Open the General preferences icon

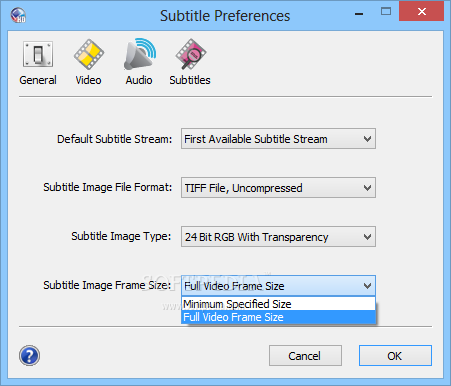(x=38, y=54)
